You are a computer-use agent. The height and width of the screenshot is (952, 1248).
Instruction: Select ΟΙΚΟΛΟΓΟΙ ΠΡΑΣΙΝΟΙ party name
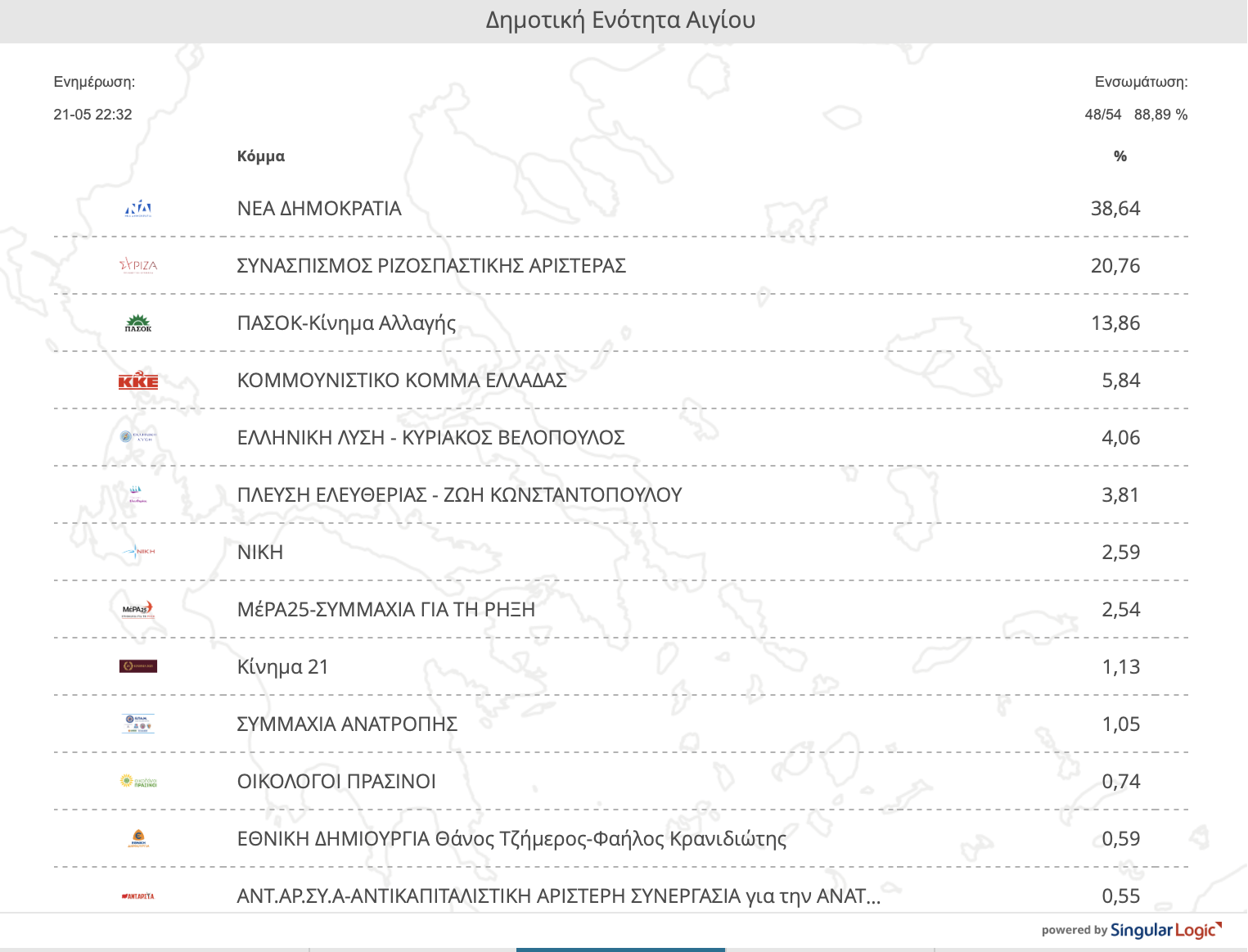pos(336,782)
